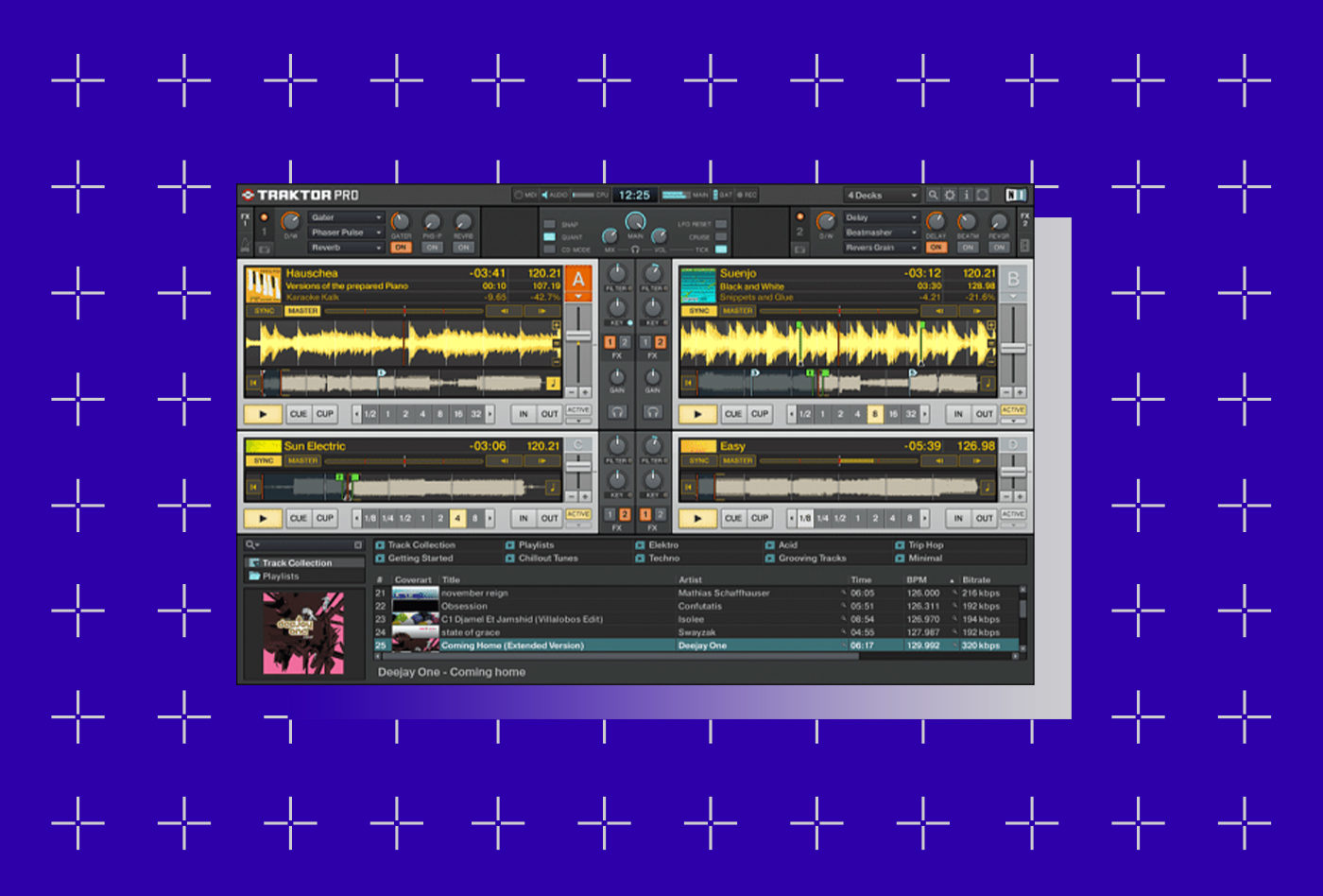Screen dimensions: 1323x896
Task: Sort tracks by the Artist column header
Action: click(x=690, y=580)
